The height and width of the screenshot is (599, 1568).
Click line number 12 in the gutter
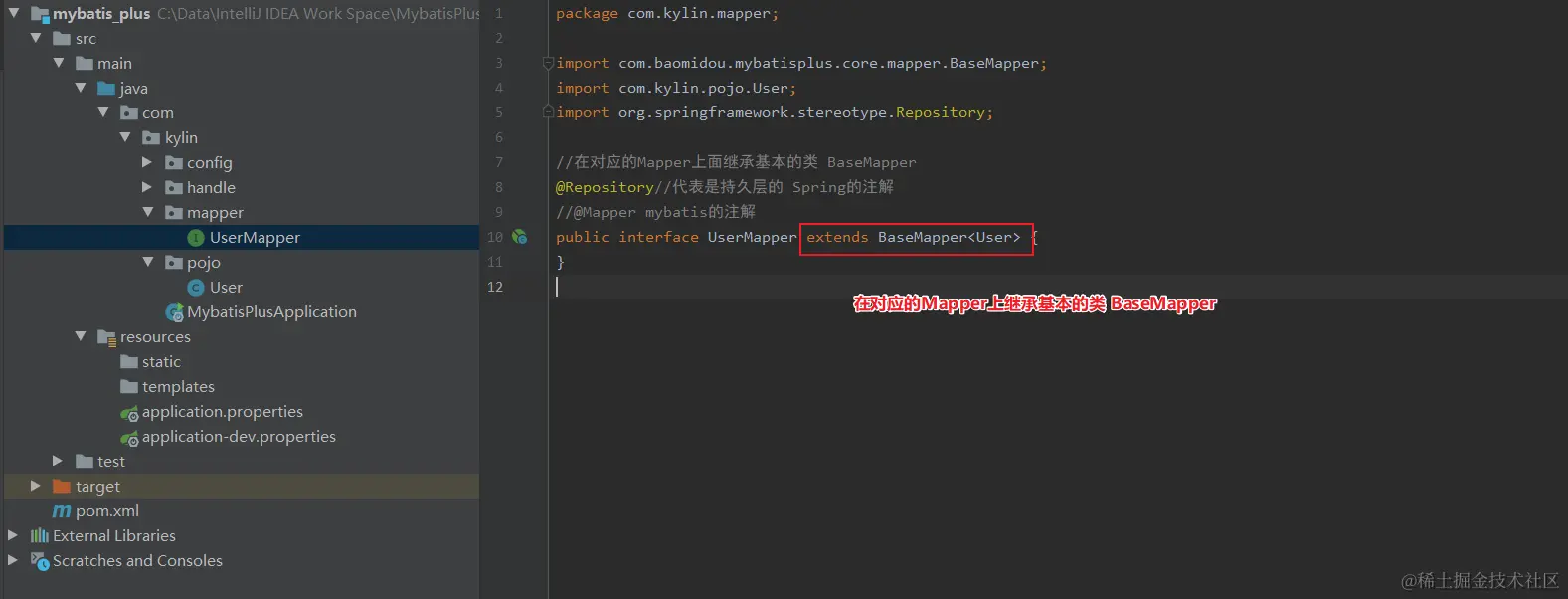point(495,287)
